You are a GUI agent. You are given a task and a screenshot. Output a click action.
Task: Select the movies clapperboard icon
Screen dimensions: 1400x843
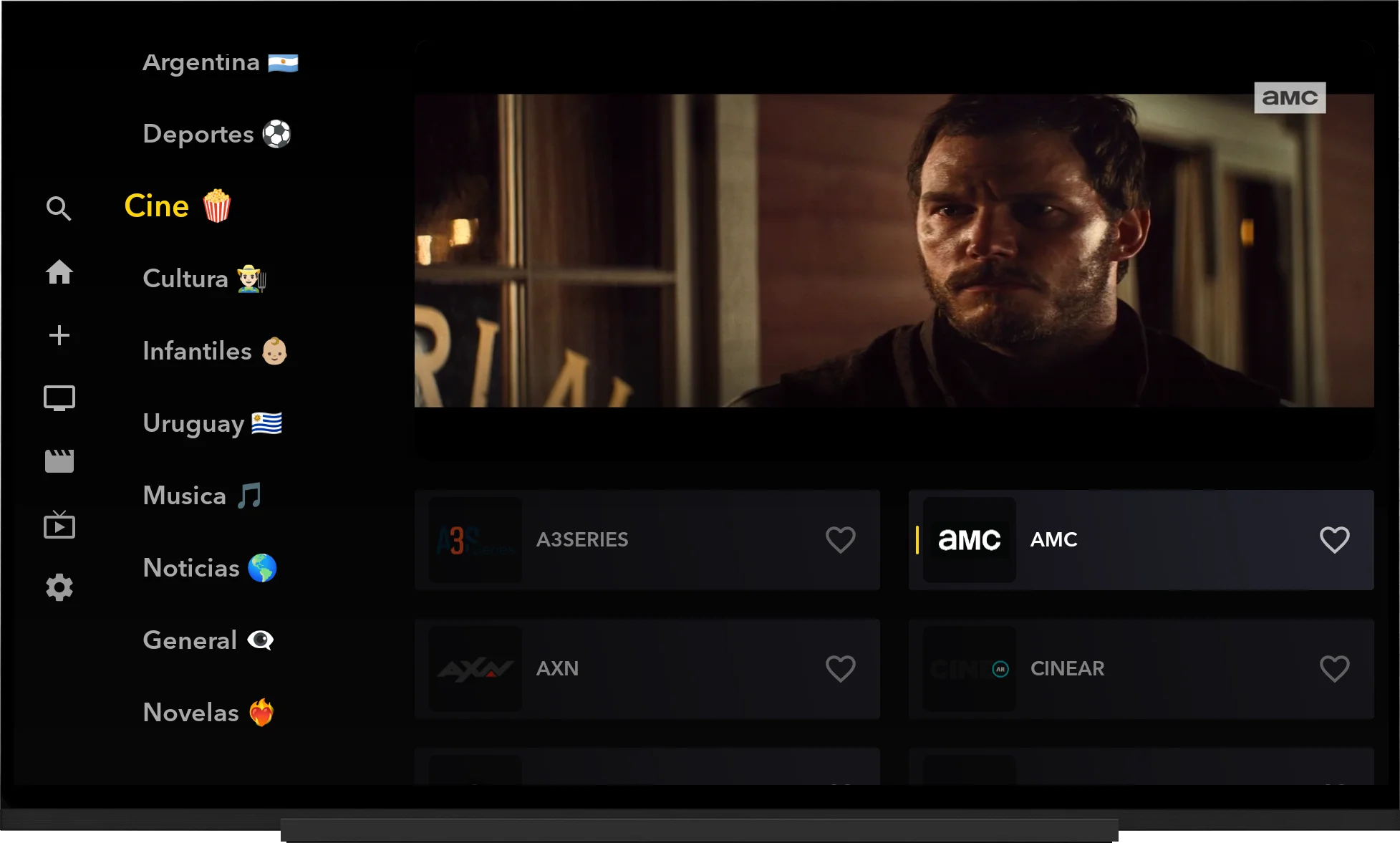(x=59, y=461)
